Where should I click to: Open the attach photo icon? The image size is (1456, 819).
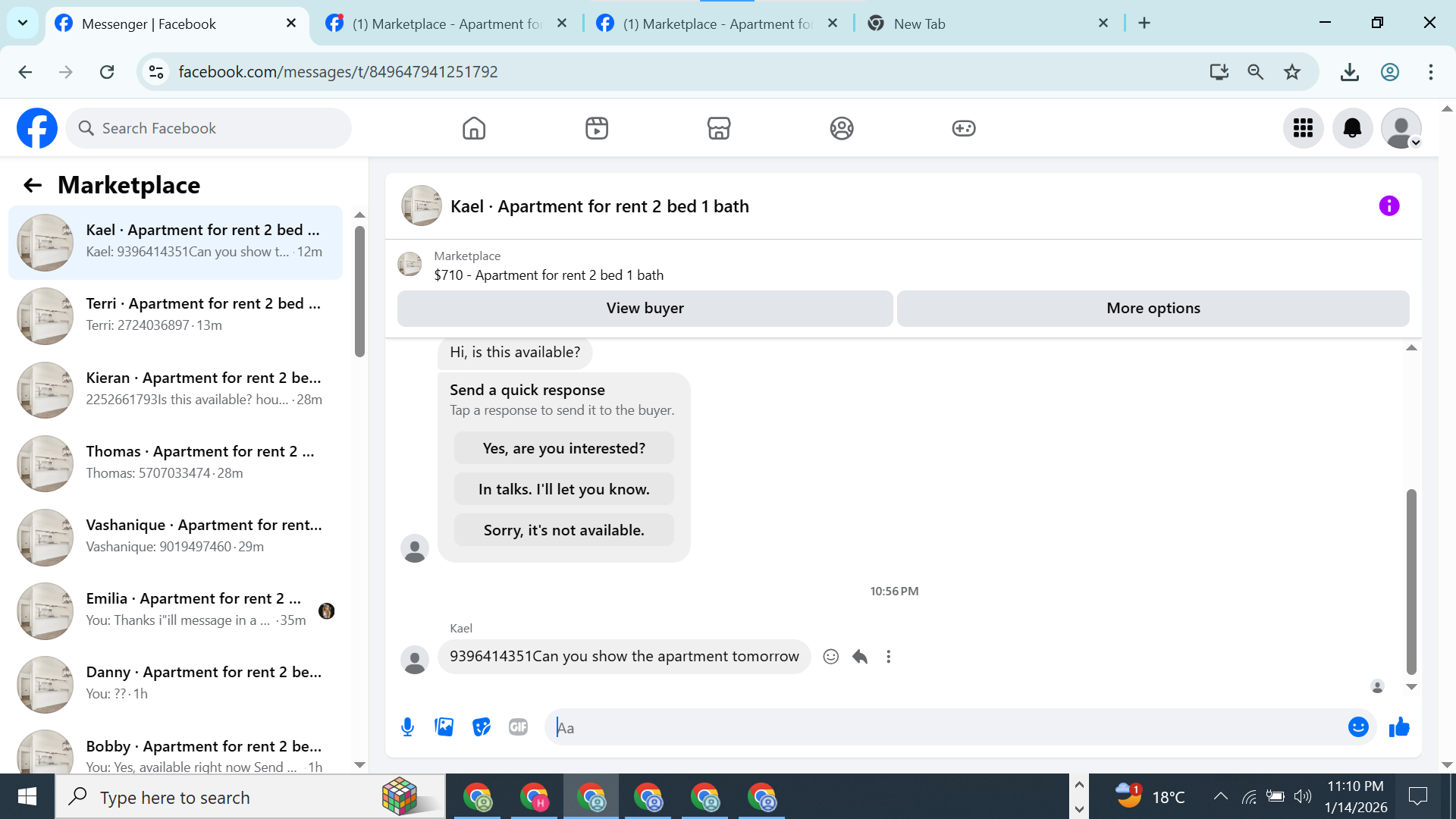(x=444, y=727)
